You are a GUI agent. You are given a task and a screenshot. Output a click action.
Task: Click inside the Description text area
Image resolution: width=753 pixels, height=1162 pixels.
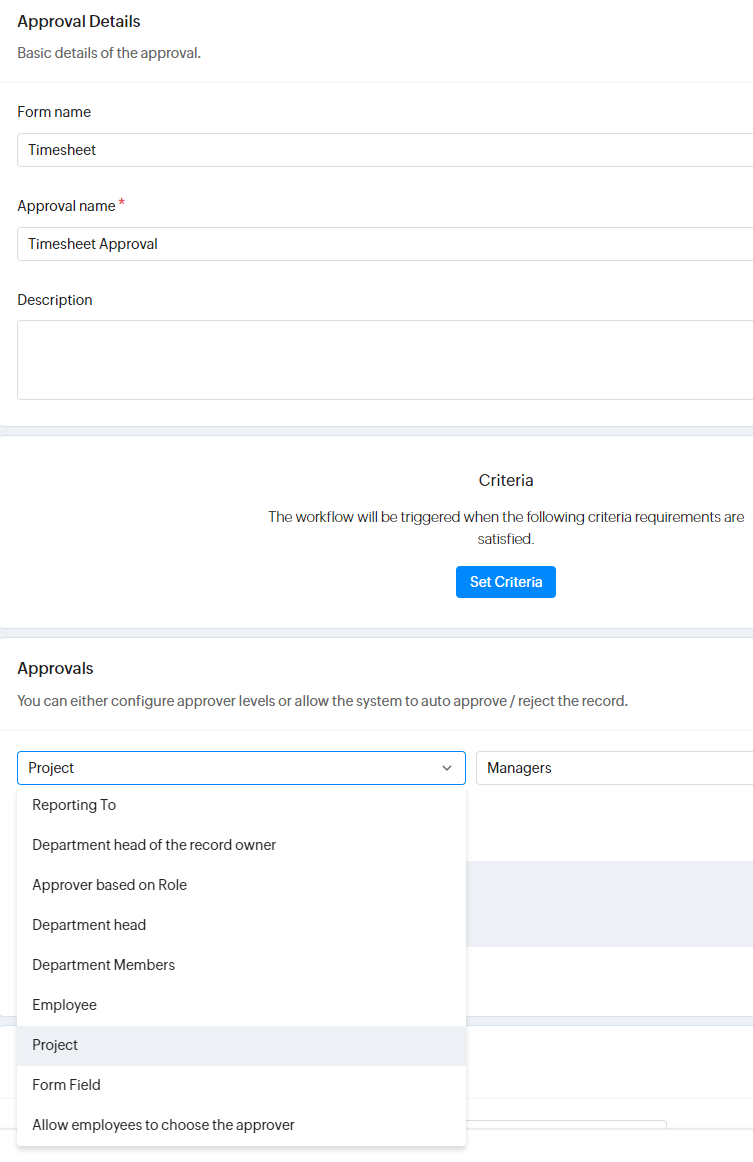click(x=385, y=360)
